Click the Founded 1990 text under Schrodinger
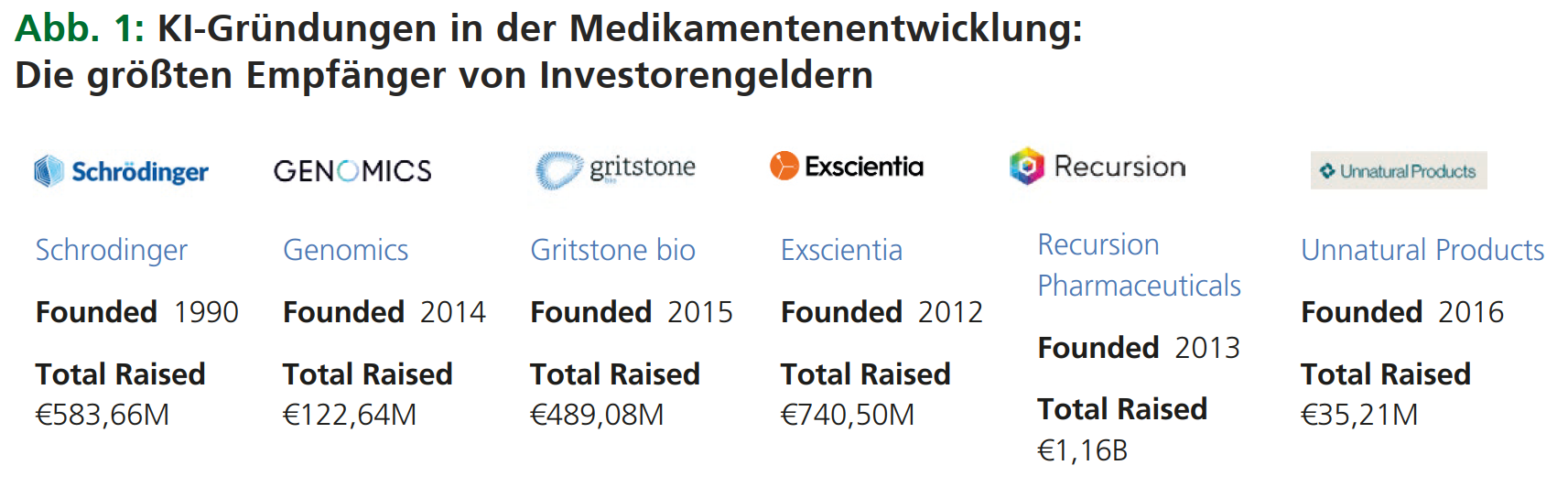1568x487 pixels. 137,312
